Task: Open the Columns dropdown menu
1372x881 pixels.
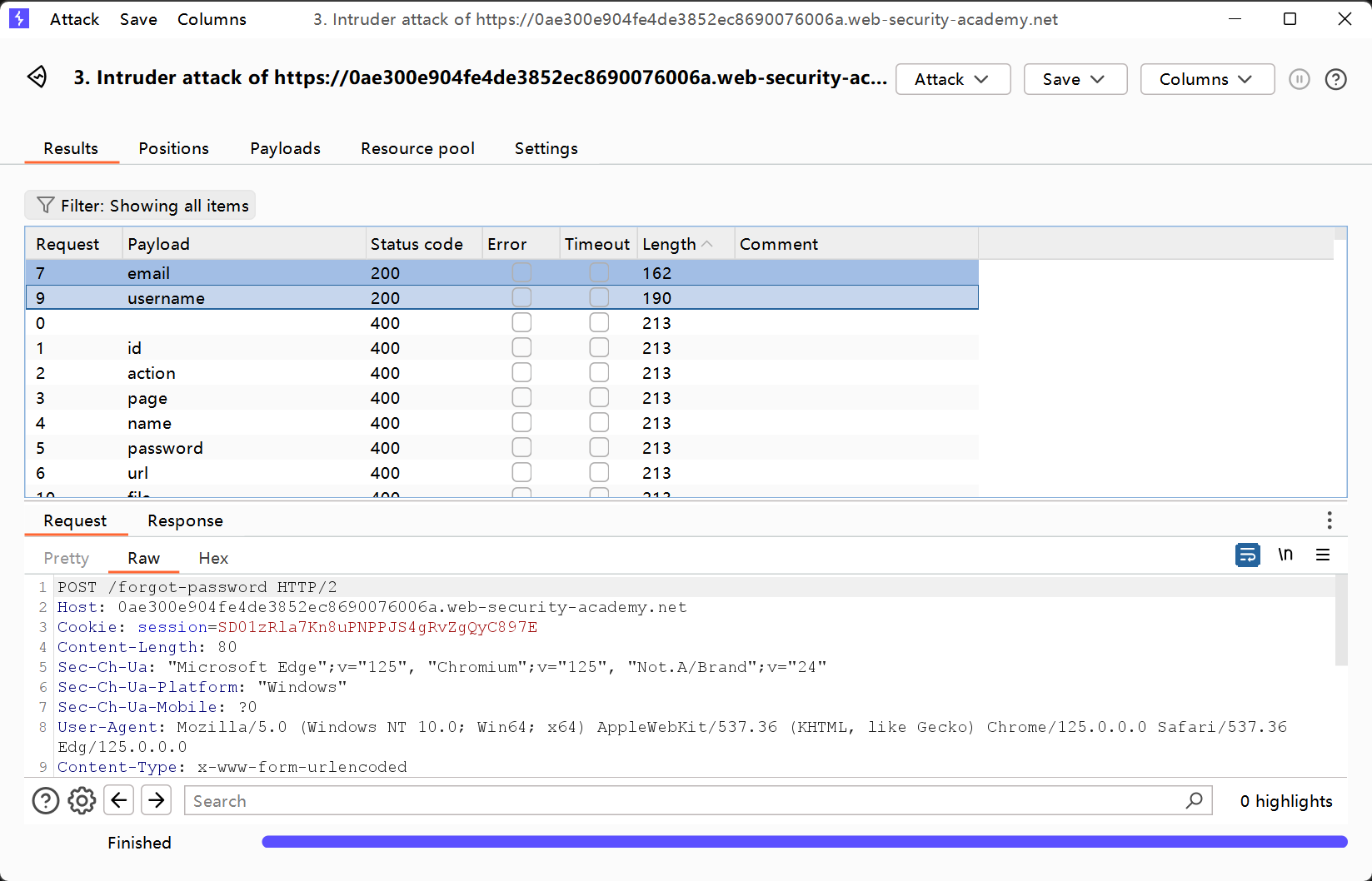Action: pos(1206,79)
